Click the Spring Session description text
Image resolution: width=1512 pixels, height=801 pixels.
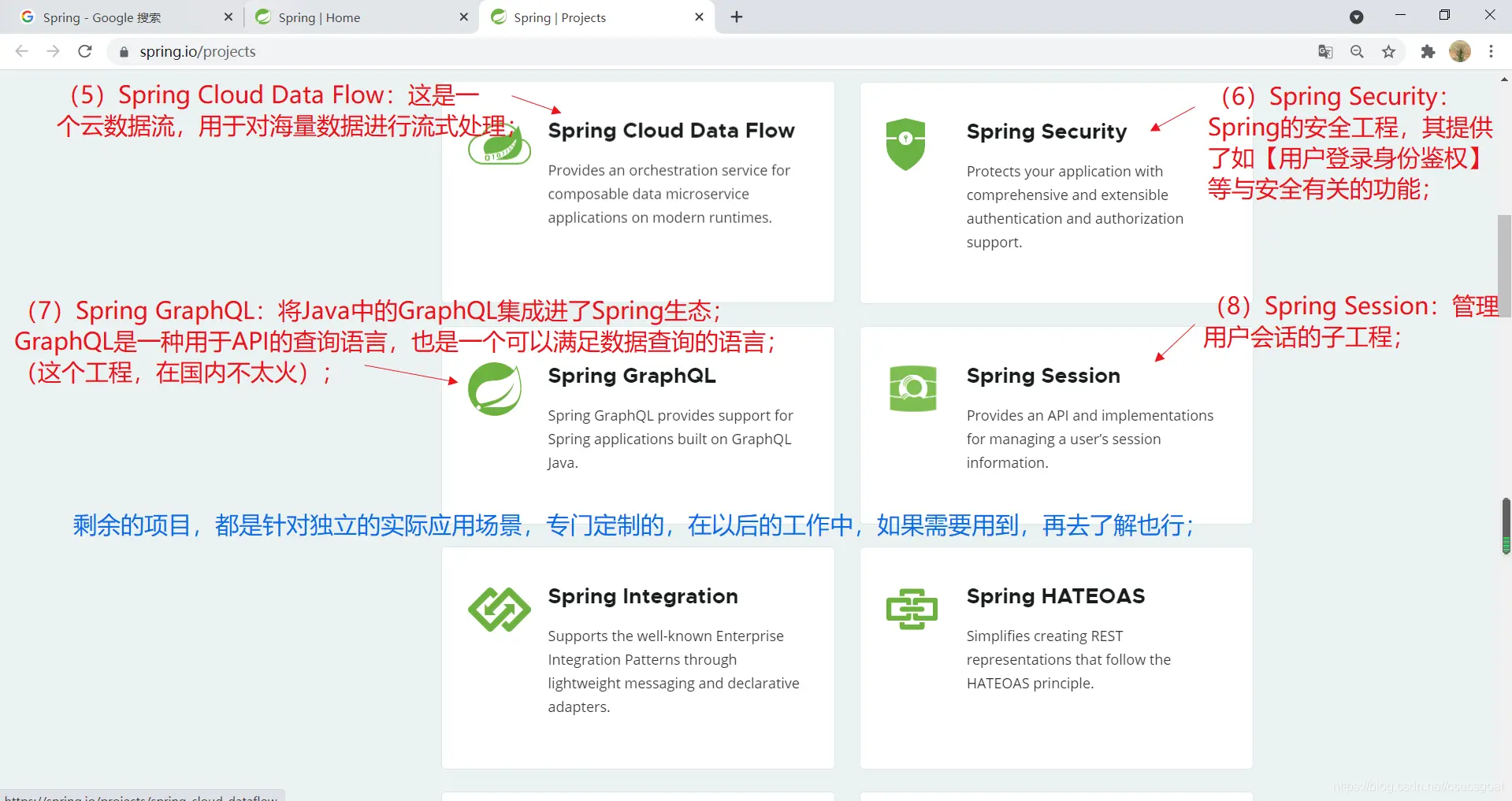[1090, 439]
